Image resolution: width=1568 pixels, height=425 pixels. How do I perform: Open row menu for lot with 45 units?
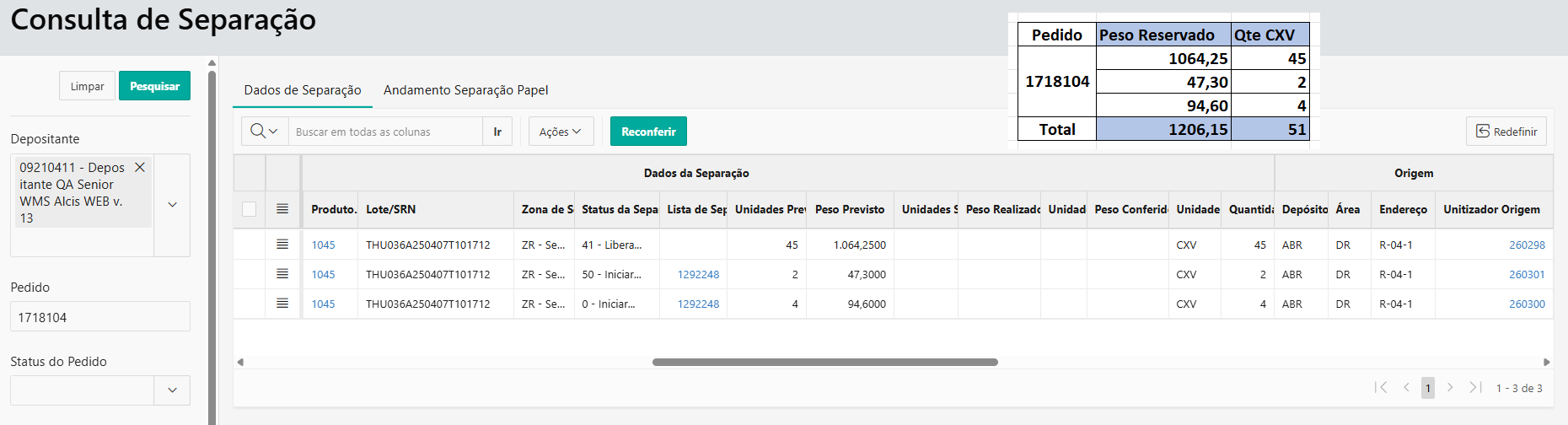coord(282,245)
